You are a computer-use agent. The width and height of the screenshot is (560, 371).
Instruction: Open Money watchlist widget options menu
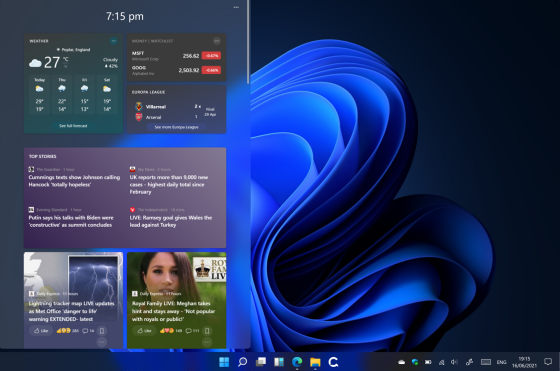(x=217, y=41)
